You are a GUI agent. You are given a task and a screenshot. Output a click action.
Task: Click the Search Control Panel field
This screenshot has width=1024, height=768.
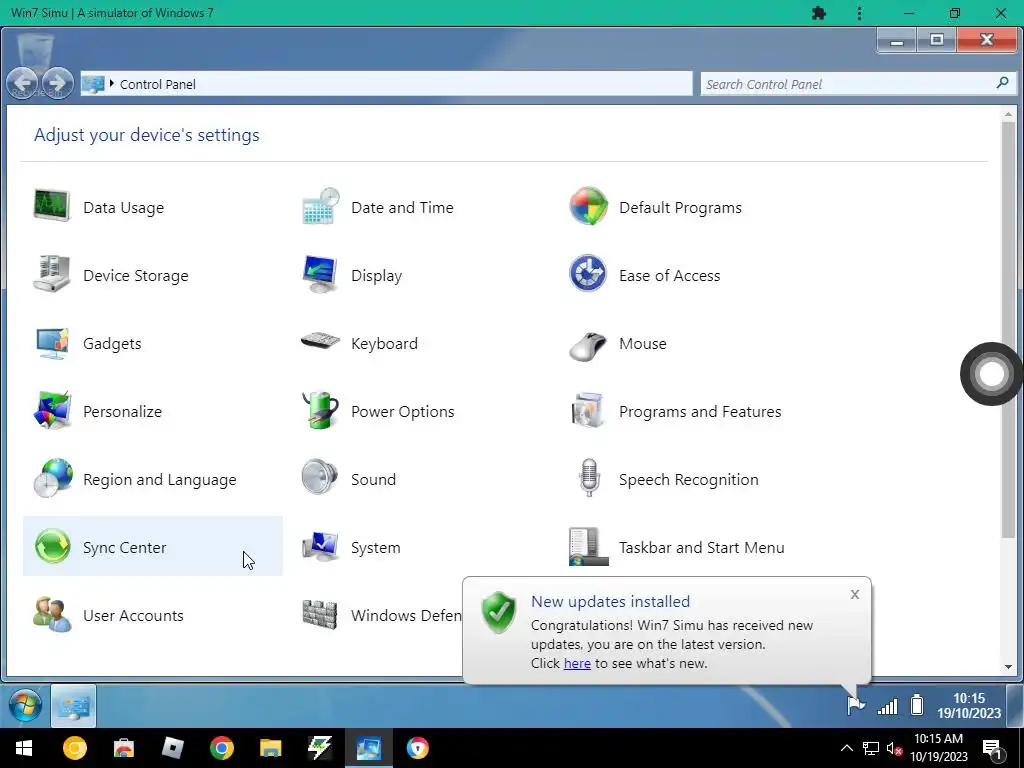[858, 84]
